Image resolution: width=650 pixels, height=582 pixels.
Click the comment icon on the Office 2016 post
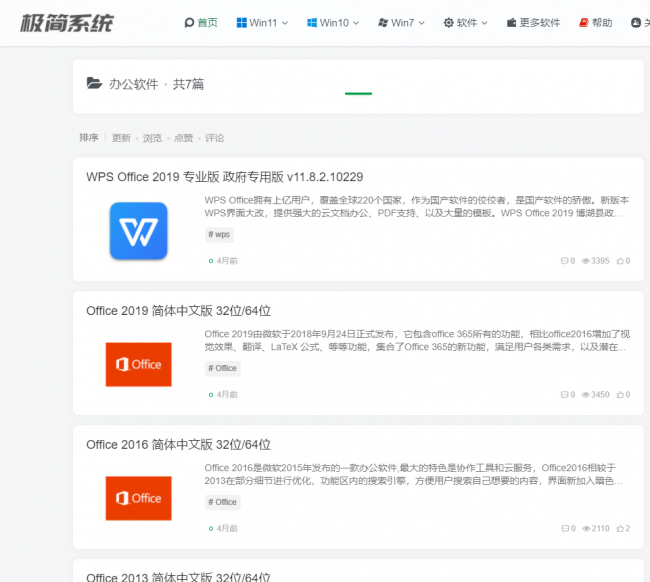565,529
